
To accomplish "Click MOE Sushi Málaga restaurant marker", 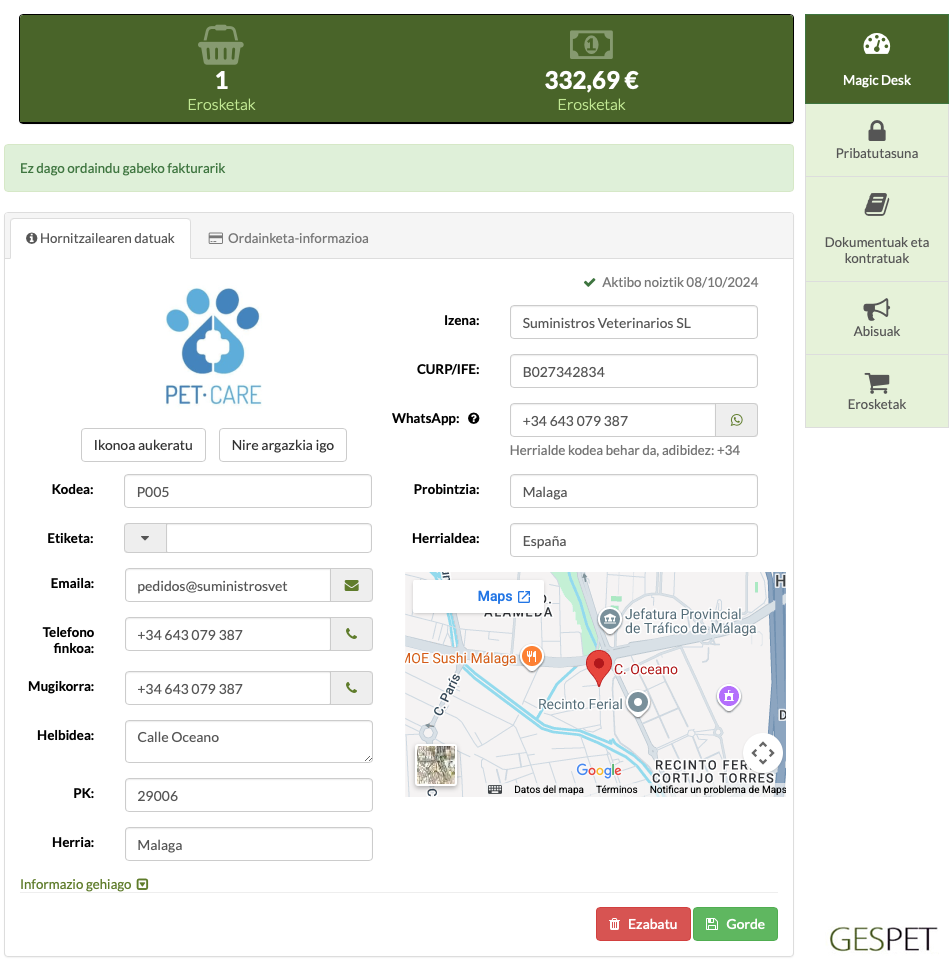I will [x=532, y=657].
